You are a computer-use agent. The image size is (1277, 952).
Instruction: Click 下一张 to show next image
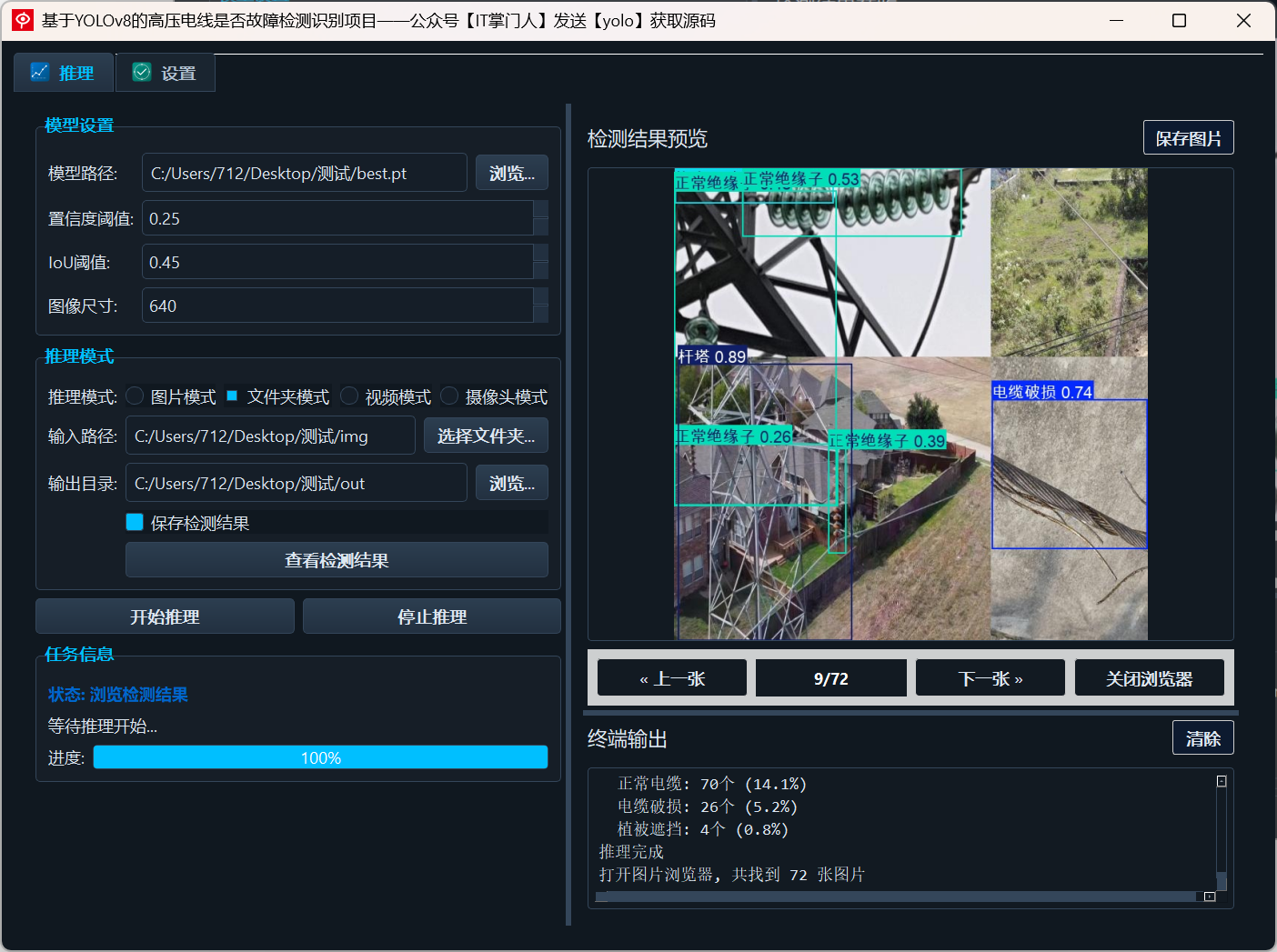click(990, 677)
